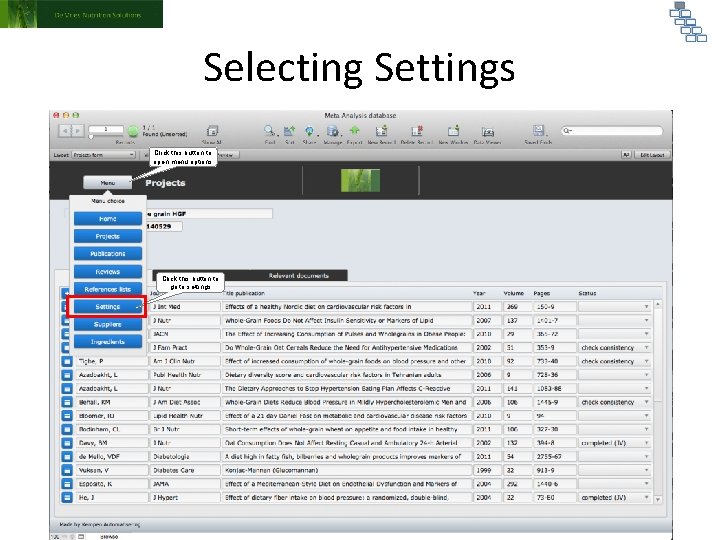Choose Publications in the menu choice list
Viewport: 720px width, 540px height.
pos(108,253)
